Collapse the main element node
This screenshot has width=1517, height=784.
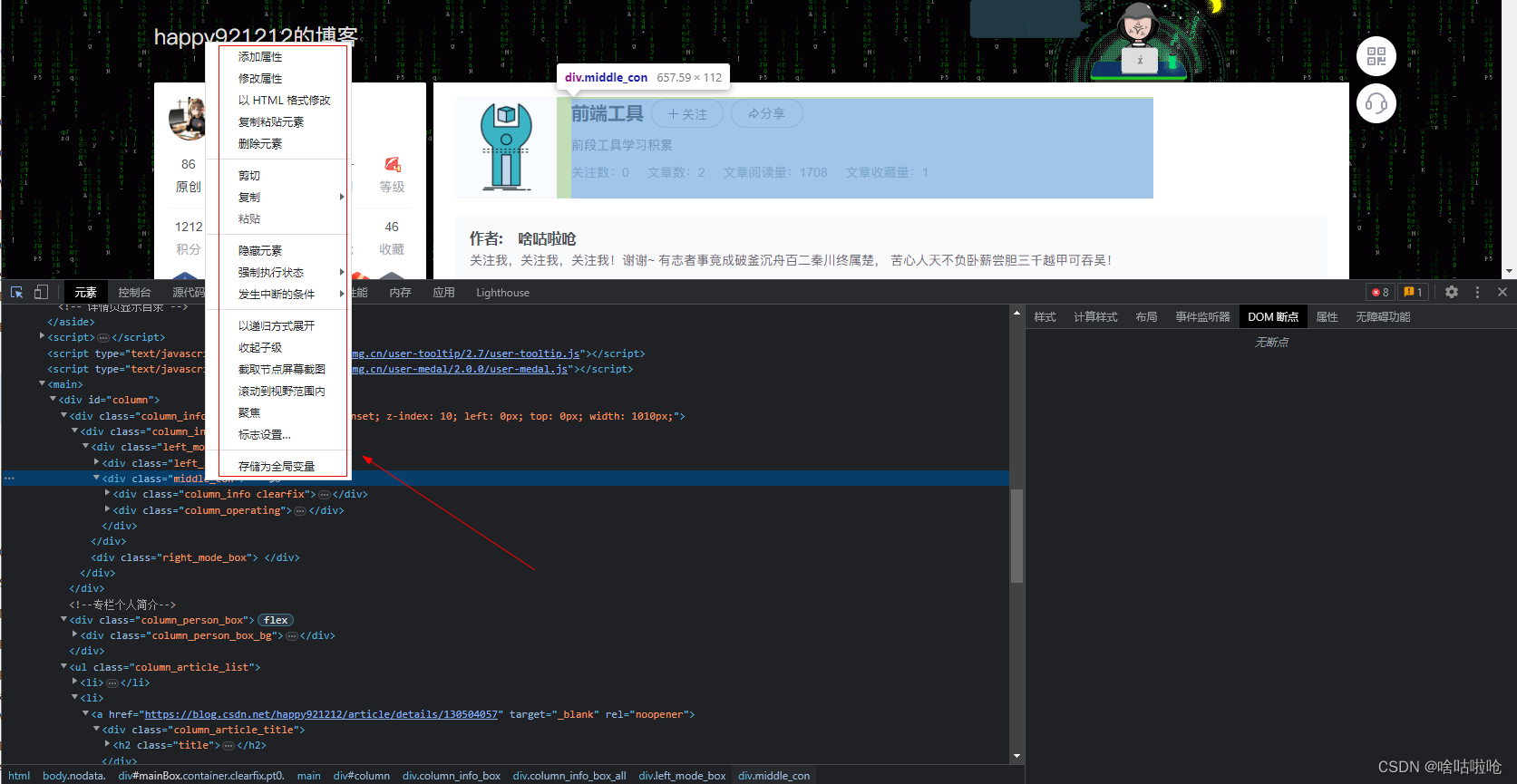tap(42, 384)
